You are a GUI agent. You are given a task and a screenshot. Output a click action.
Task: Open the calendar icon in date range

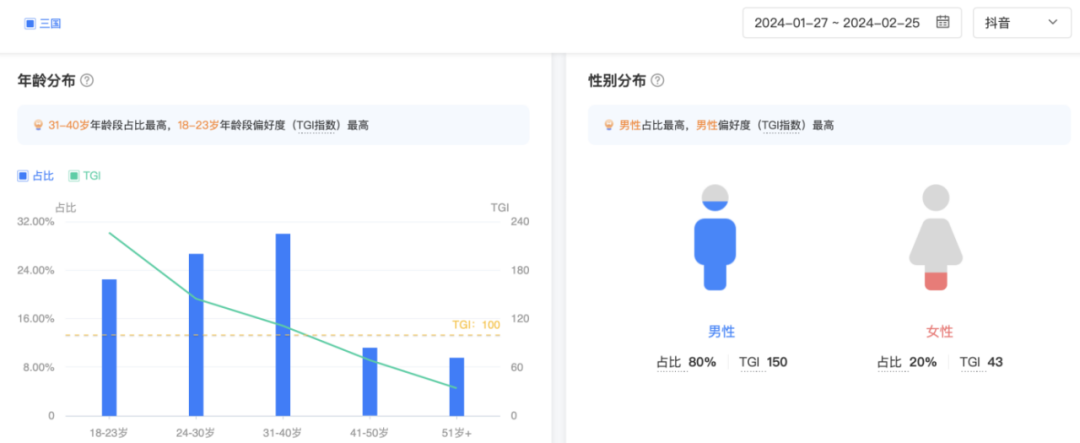pos(942,22)
